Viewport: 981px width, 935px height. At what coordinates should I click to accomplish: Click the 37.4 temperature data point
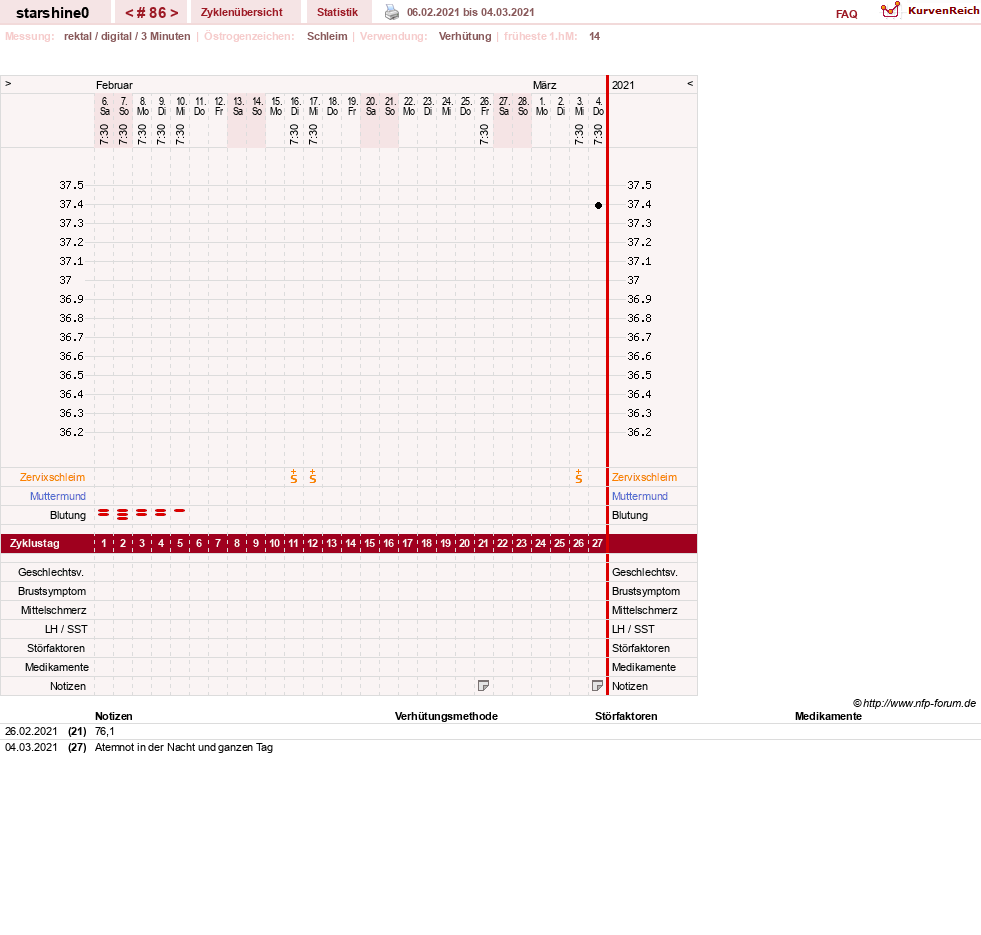pos(598,205)
